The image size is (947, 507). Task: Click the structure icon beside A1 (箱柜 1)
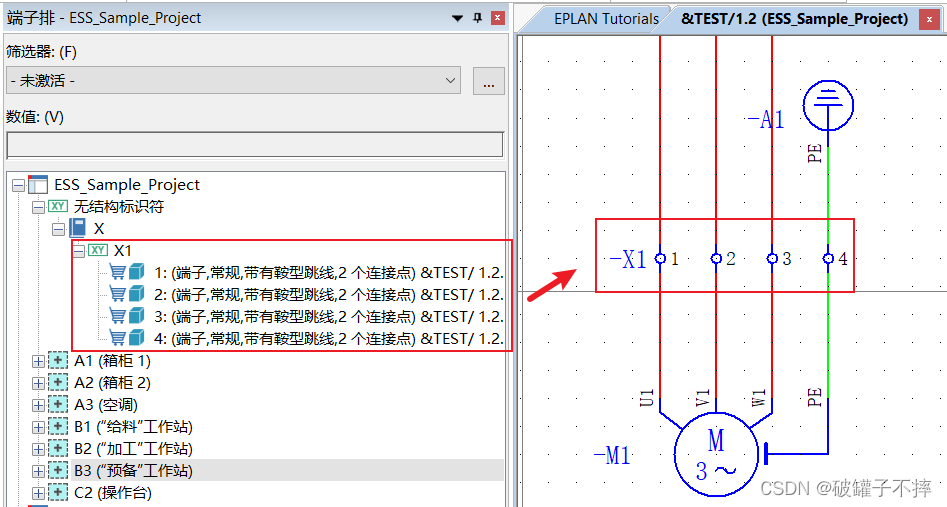58,361
